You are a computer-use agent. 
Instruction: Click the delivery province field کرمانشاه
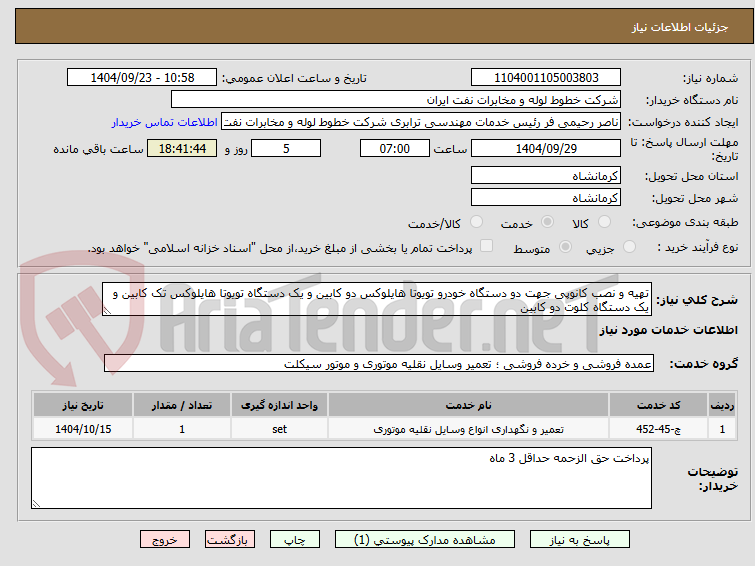[x=546, y=176]
